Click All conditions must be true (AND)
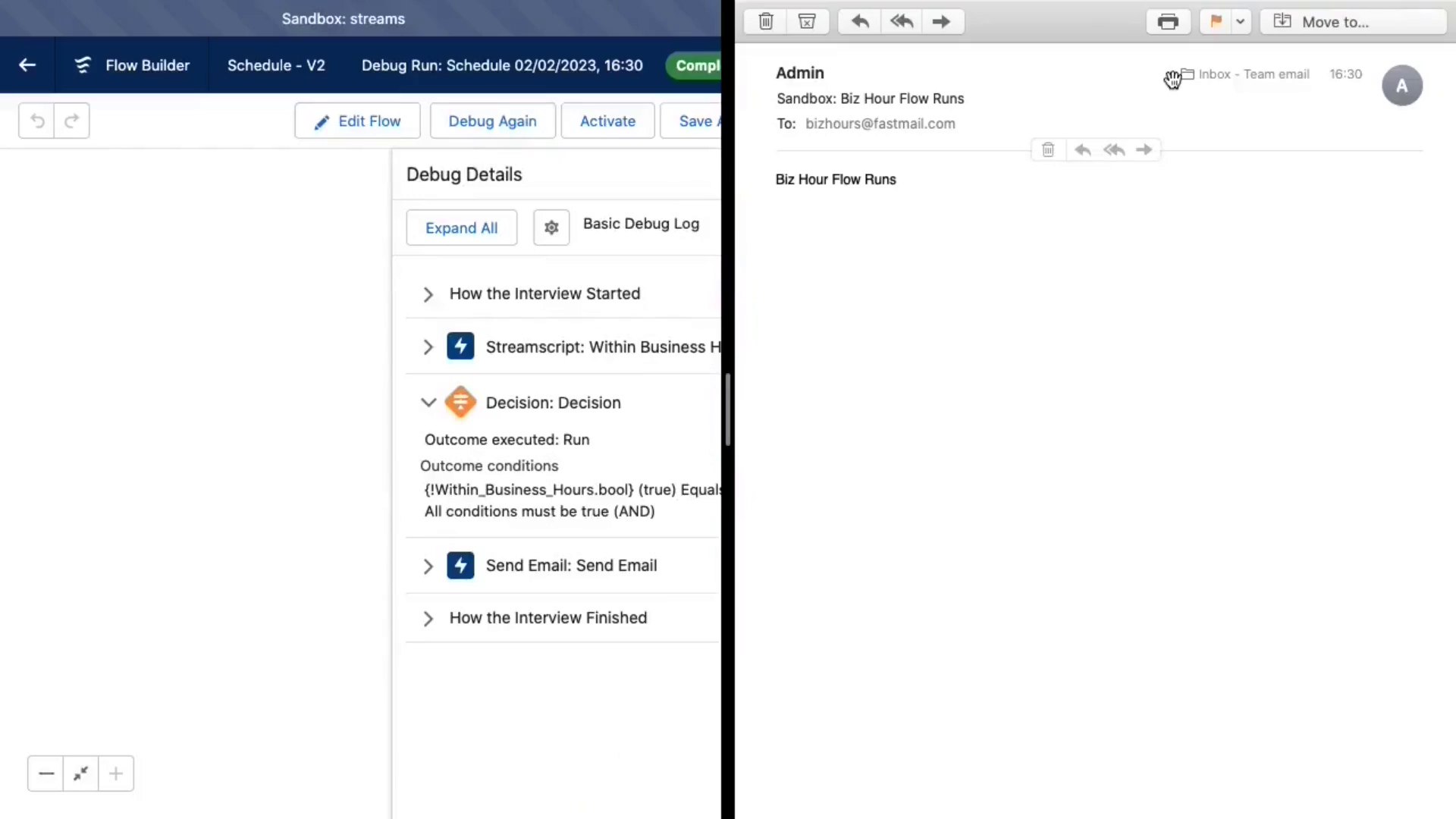1456x819 pixels. point(539,511)
